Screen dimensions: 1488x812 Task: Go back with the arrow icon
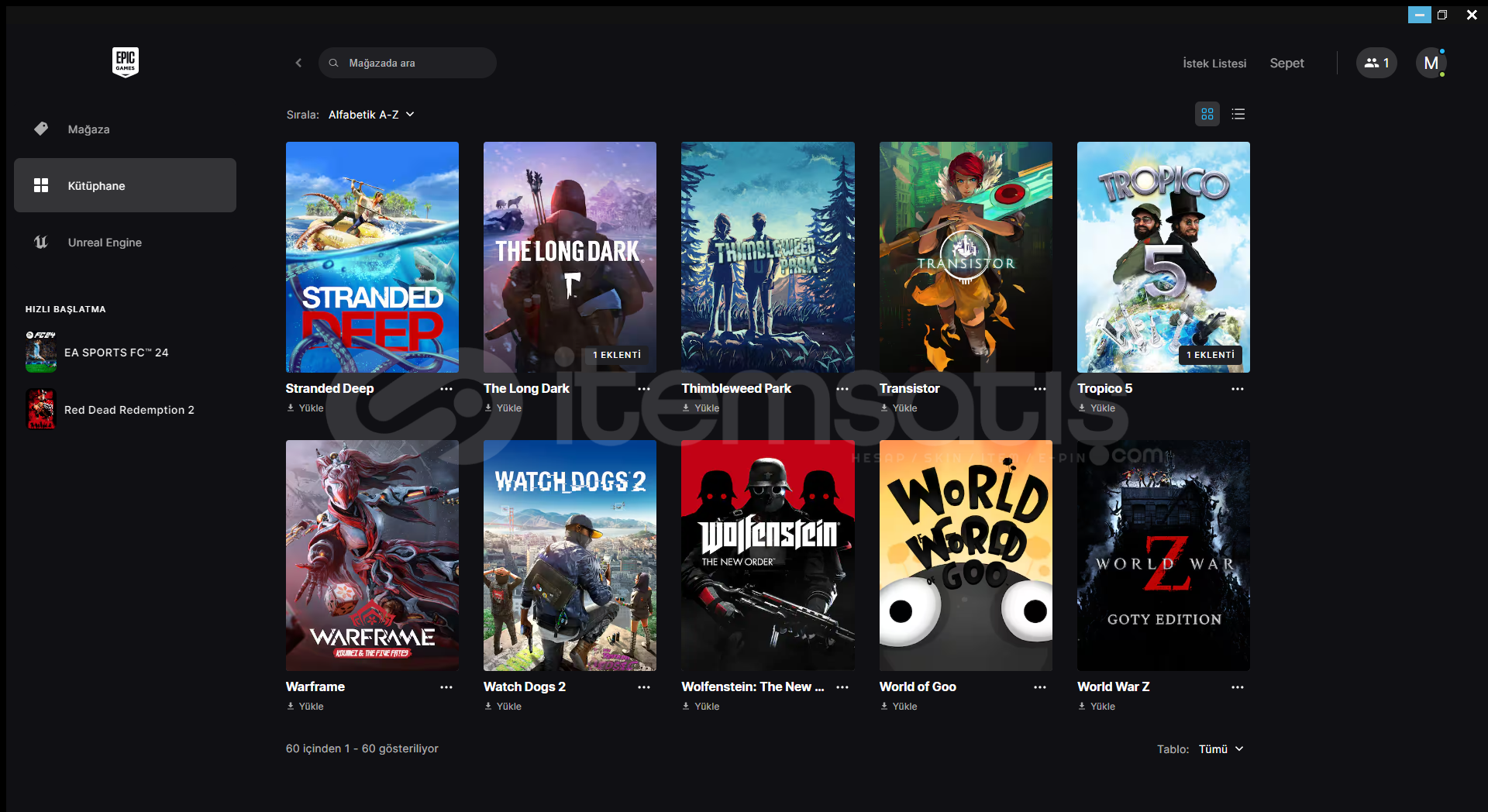pos(298,63)
